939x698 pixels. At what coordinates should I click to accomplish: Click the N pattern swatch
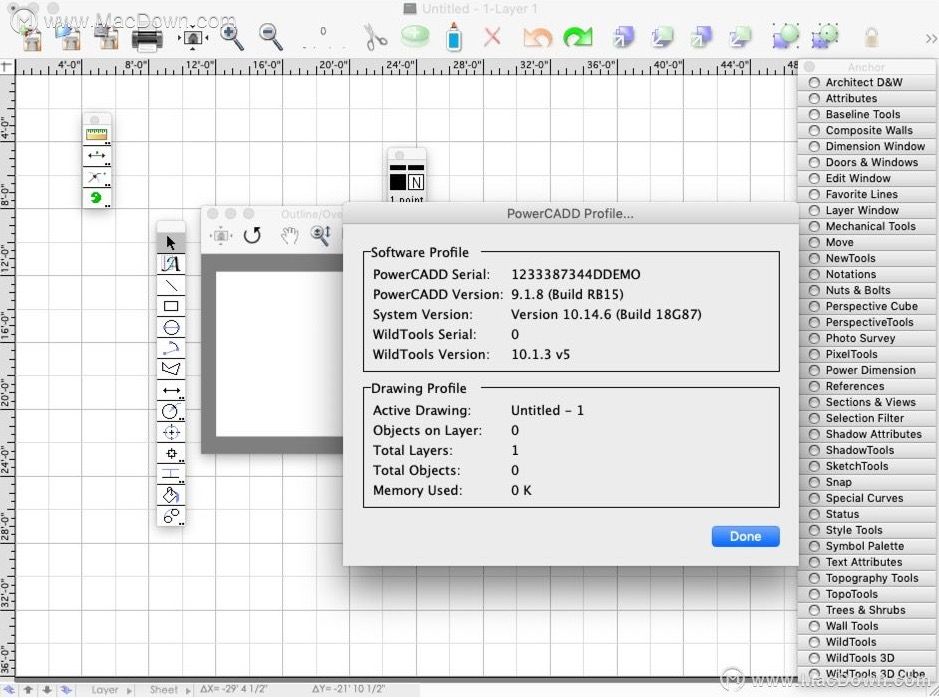(x=416, y=182)
